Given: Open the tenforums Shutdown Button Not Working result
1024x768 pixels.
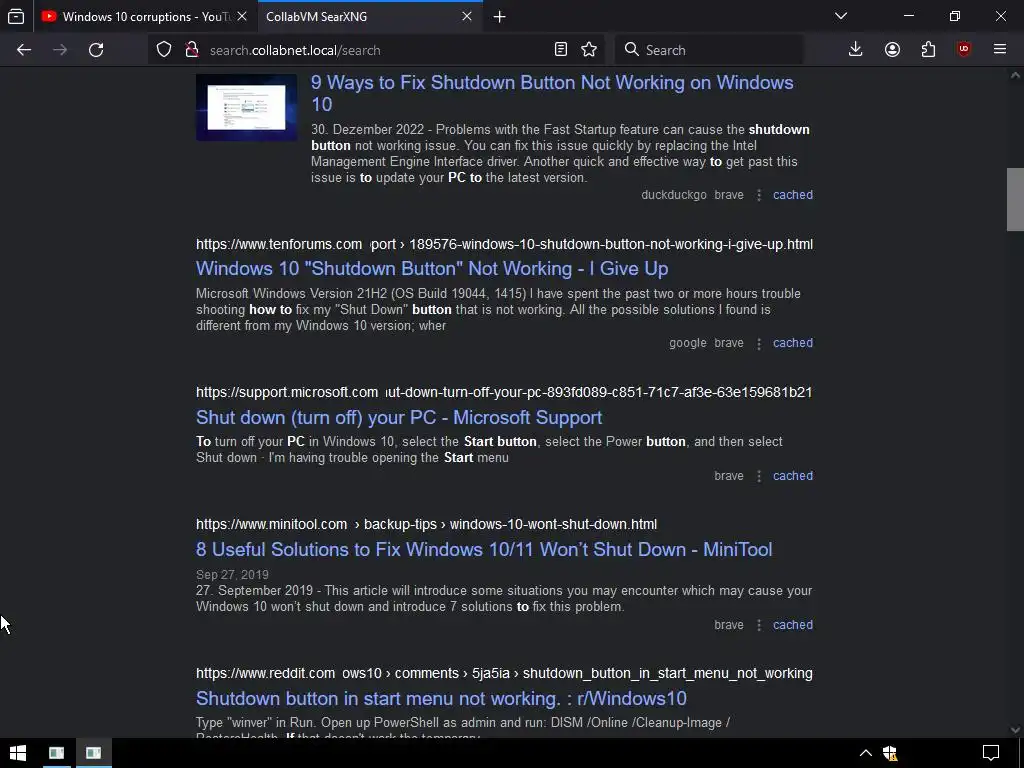Looking at the screenshot, I should tap(432, 268).
